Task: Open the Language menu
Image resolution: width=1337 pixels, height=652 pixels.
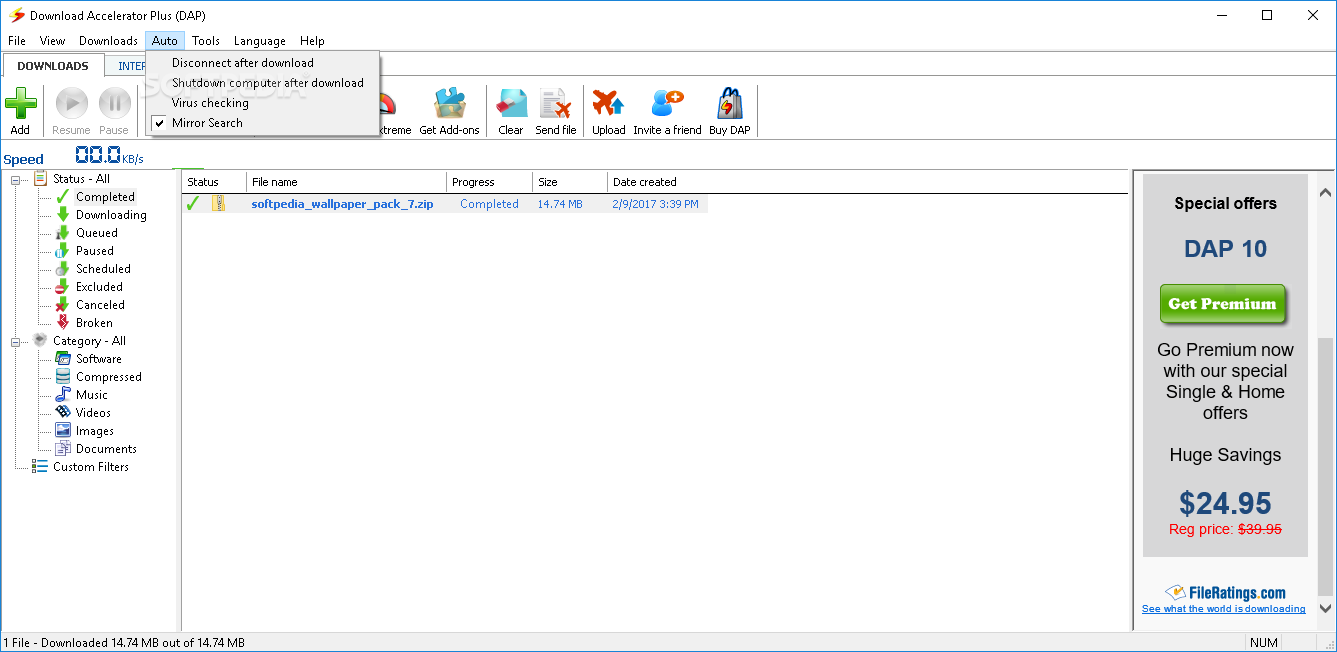Action: tap(260, 41)
